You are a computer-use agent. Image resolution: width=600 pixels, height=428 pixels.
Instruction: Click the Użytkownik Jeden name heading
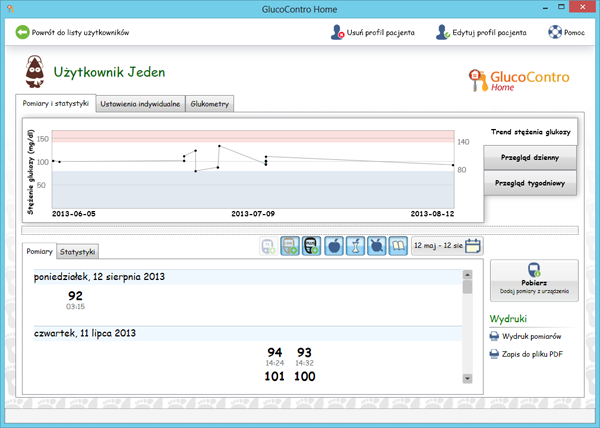coord(109,72)
